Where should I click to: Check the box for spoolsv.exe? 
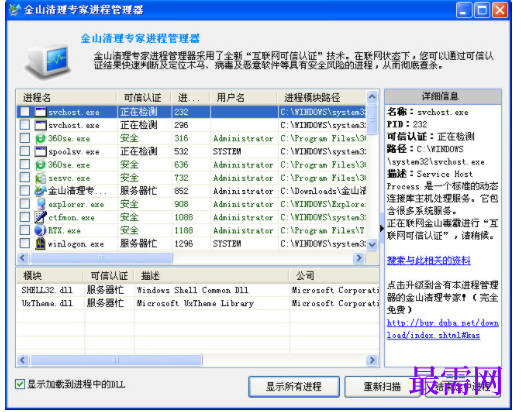pyautogui.click(x=25, y=151)
